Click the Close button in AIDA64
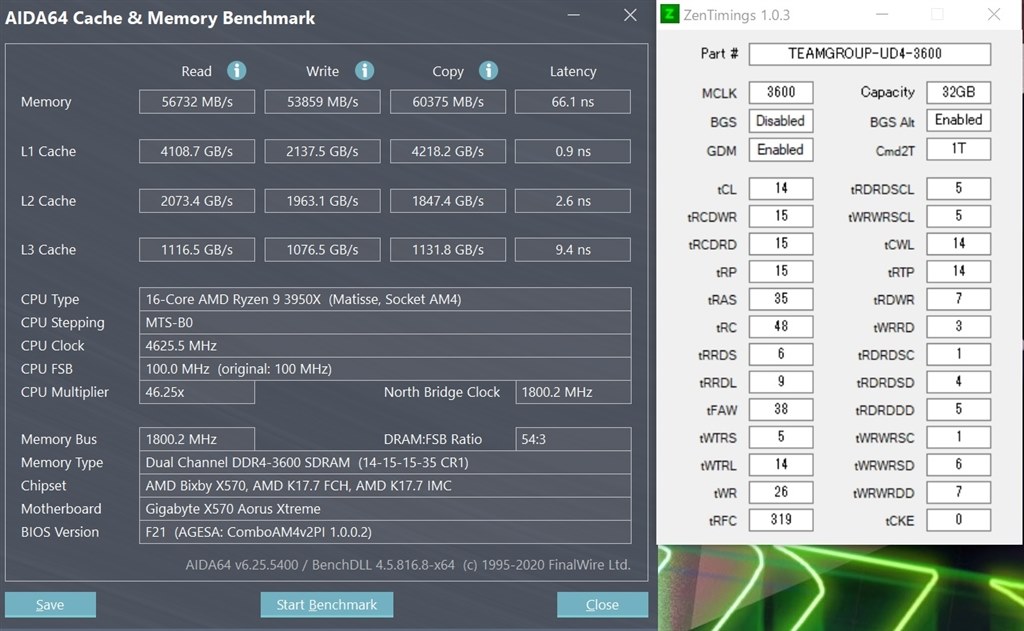 click(x=602, y=604)
